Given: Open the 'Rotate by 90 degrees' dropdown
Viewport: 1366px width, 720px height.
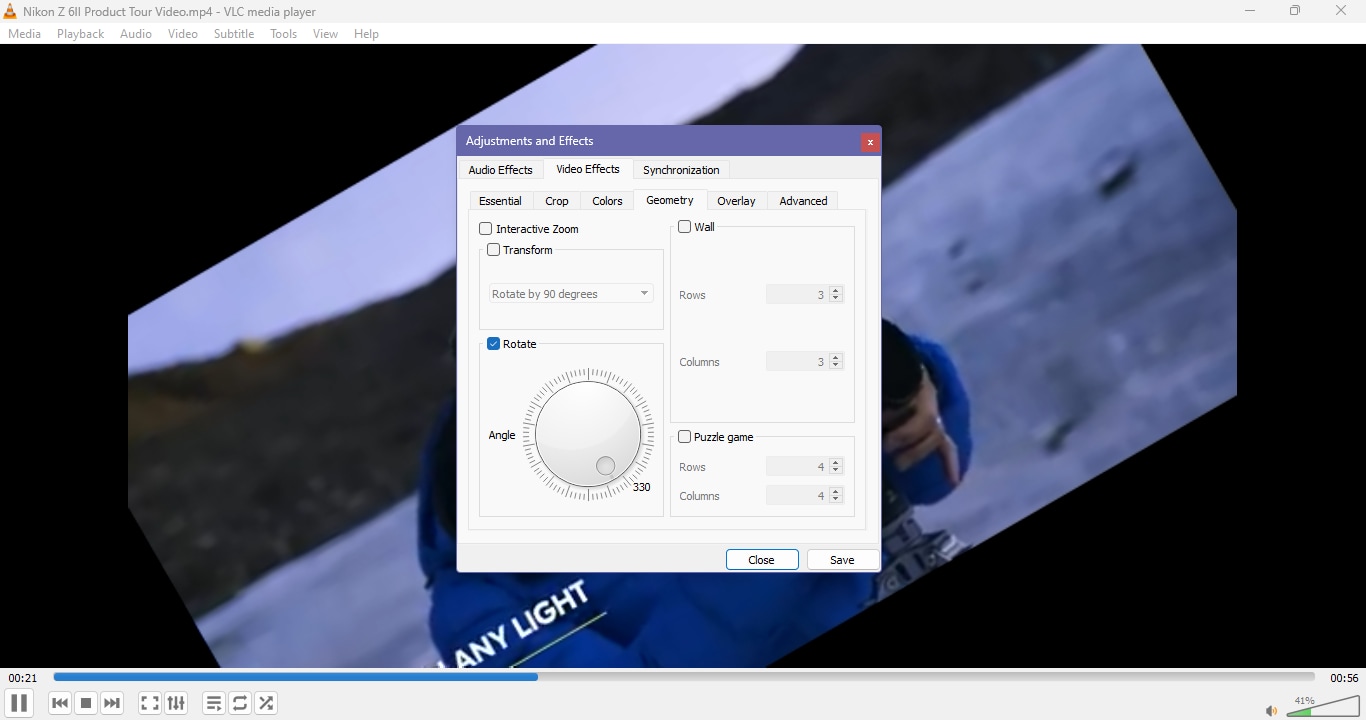Looking at the screenshot, I should (571, 294).
